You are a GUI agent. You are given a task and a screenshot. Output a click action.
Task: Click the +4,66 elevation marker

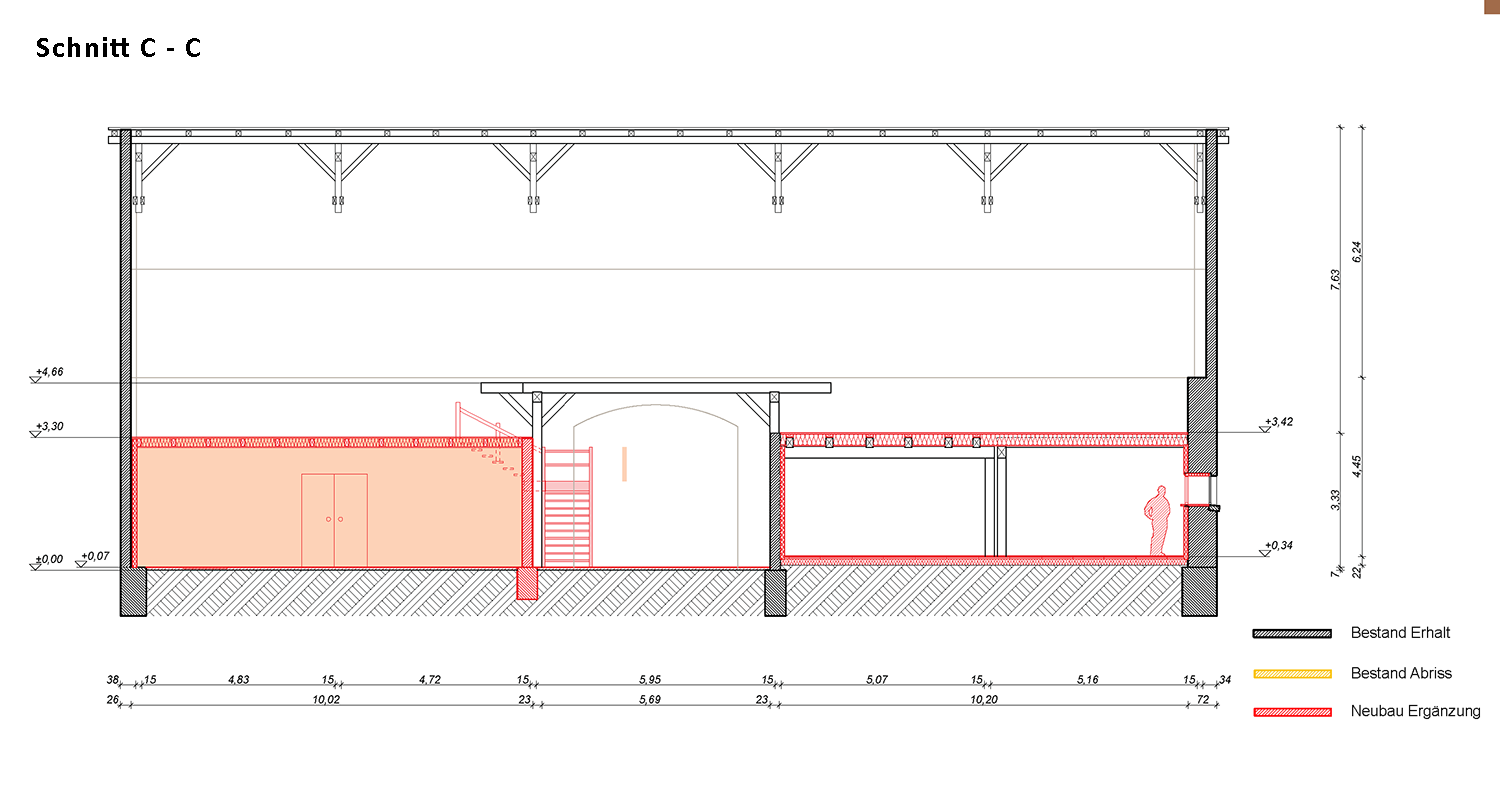pos(48,372)
